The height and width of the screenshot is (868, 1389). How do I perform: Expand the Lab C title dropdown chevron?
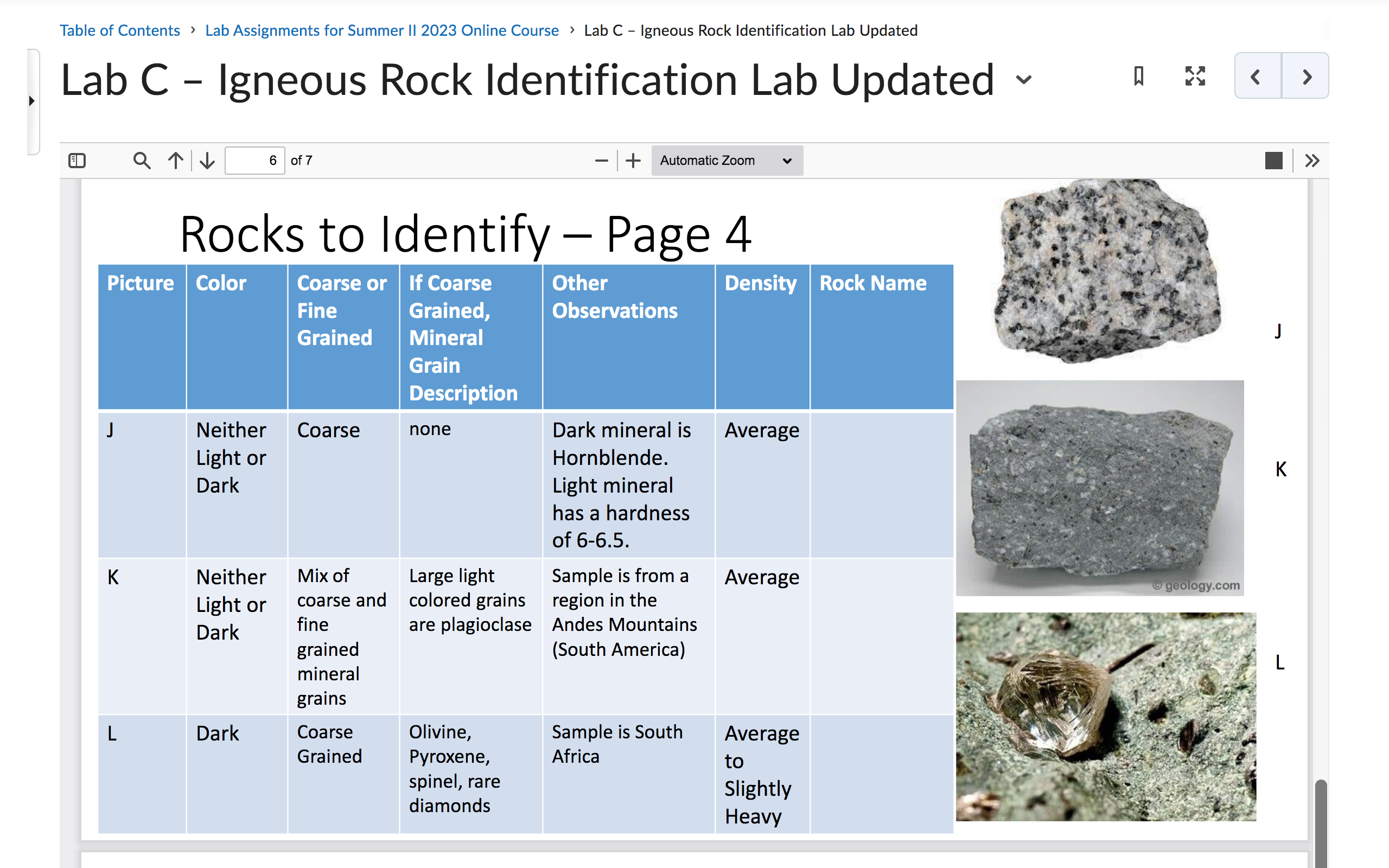(x=1024, y=80)
